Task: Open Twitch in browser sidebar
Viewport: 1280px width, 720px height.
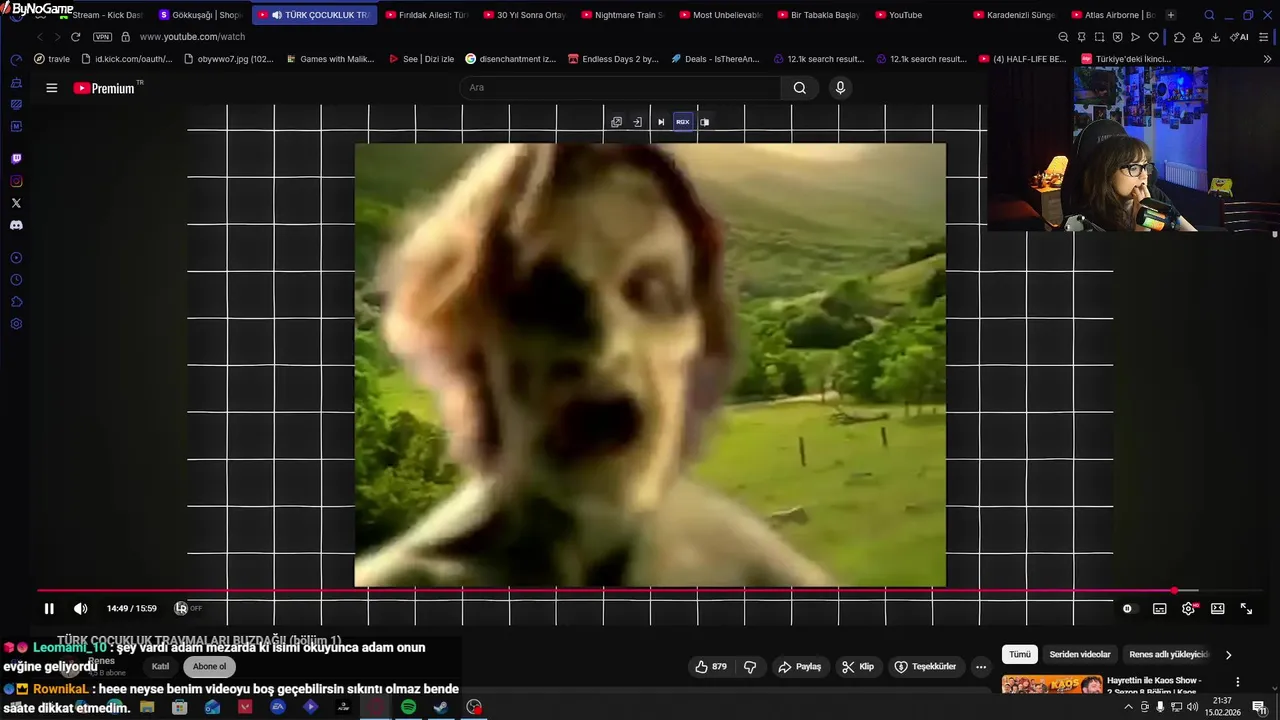Action: pyautogui.click(x=16, y=159)
